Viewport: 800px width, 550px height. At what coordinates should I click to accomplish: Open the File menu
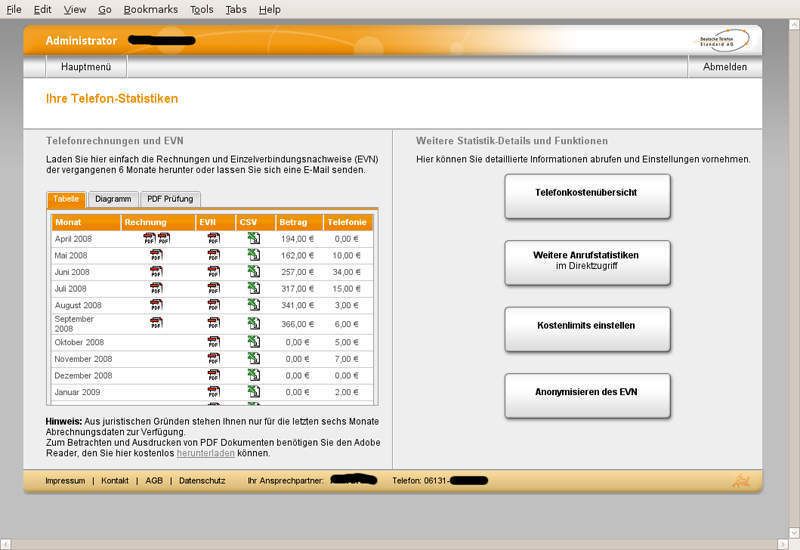(14, 9)
